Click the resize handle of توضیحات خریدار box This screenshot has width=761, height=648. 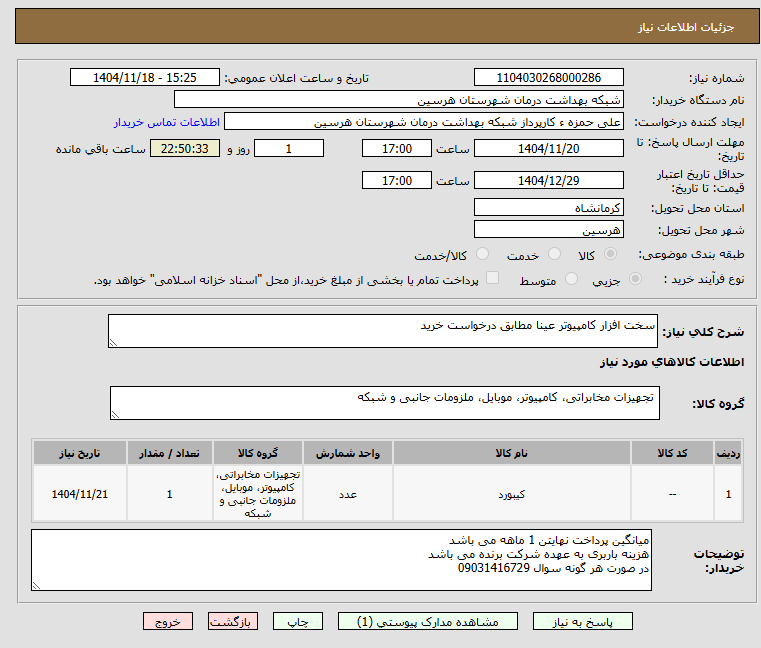36,586
